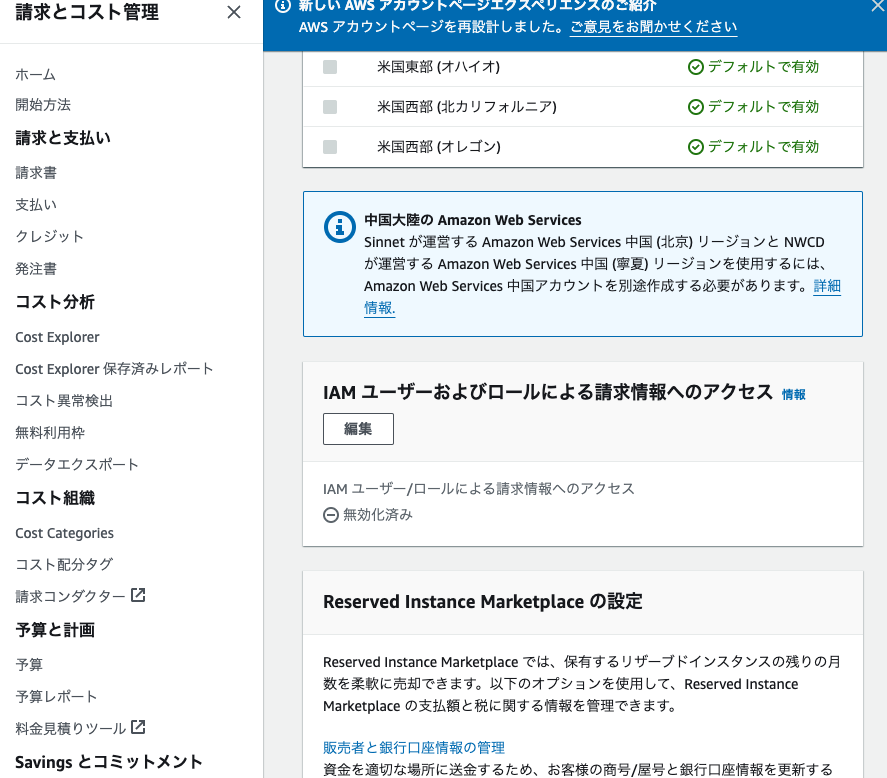887x778 pixels.
Task: Open Cost Categories in the sidebar
Action: [64, 533]
